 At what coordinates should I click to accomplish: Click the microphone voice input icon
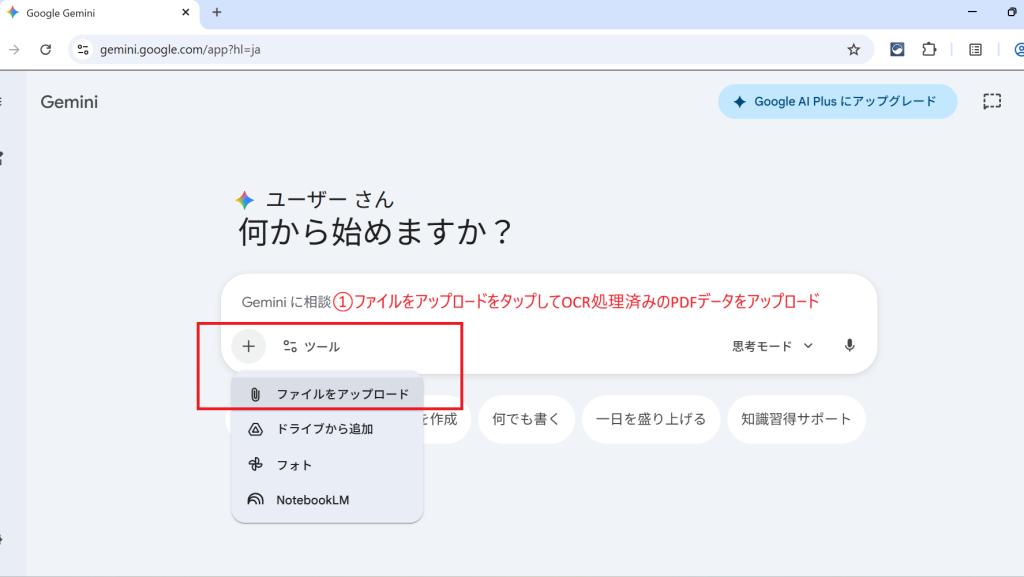849,346
